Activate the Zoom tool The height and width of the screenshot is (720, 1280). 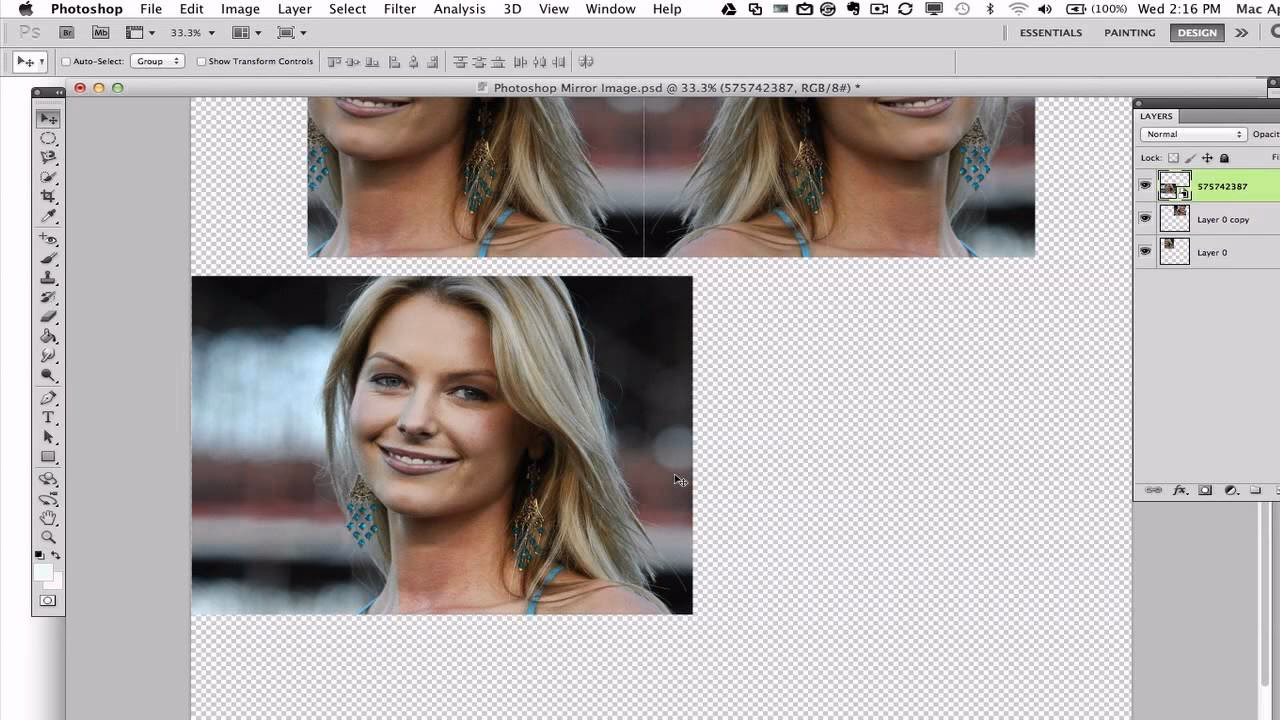tap(47, 538)
